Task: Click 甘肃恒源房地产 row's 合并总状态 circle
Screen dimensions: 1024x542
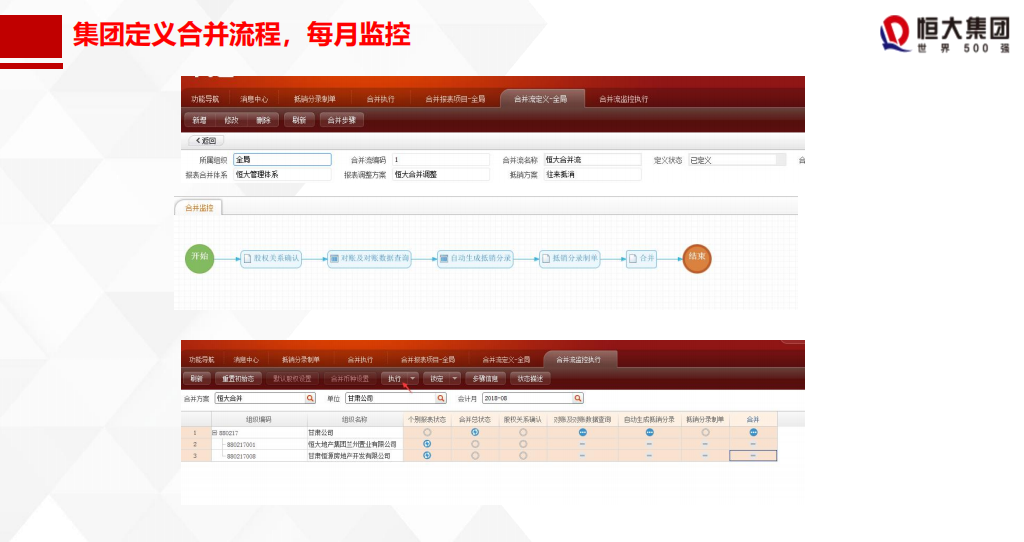Action: pos(475,456)
